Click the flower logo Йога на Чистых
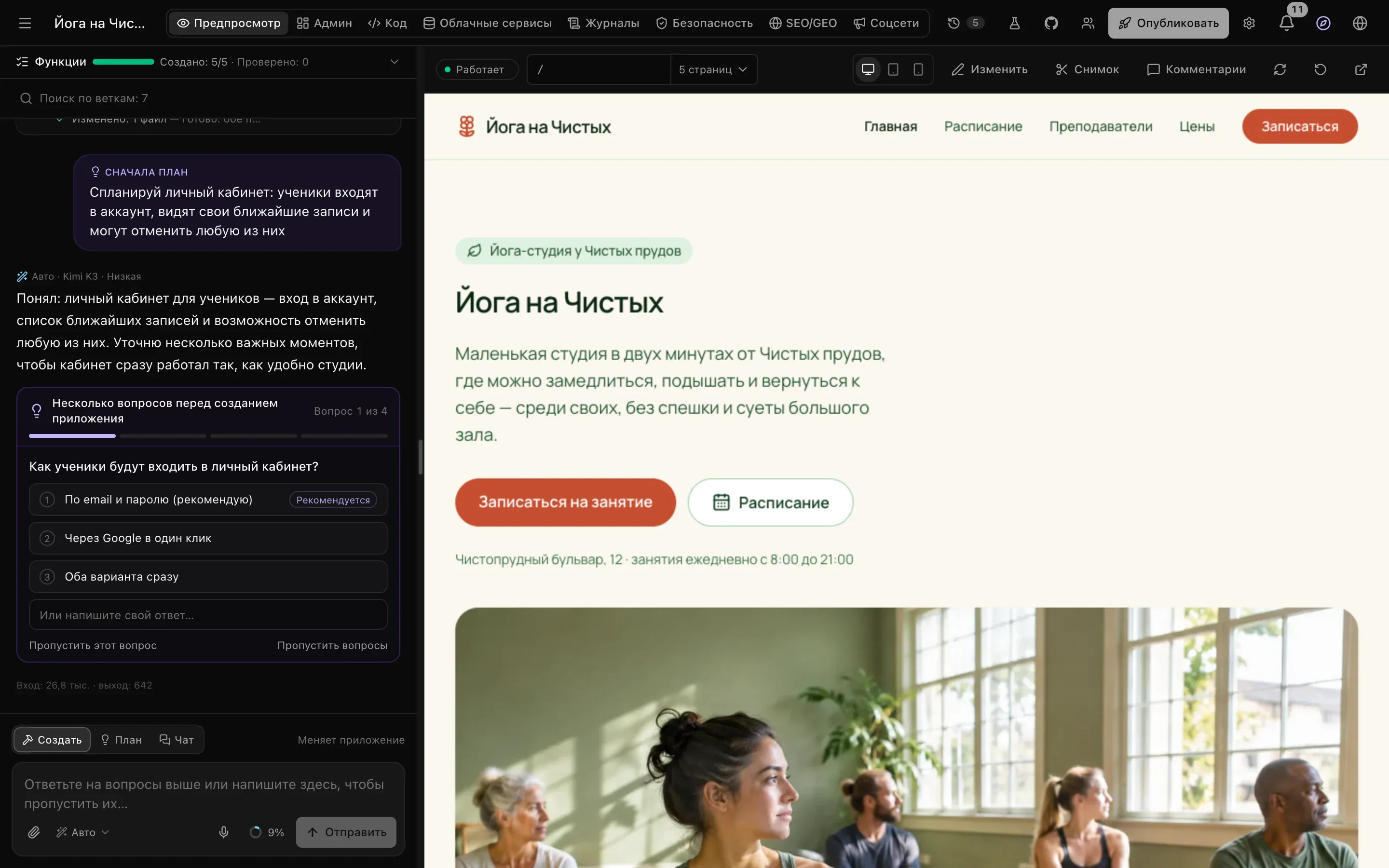1389x868 pixels. coord(534,126)
